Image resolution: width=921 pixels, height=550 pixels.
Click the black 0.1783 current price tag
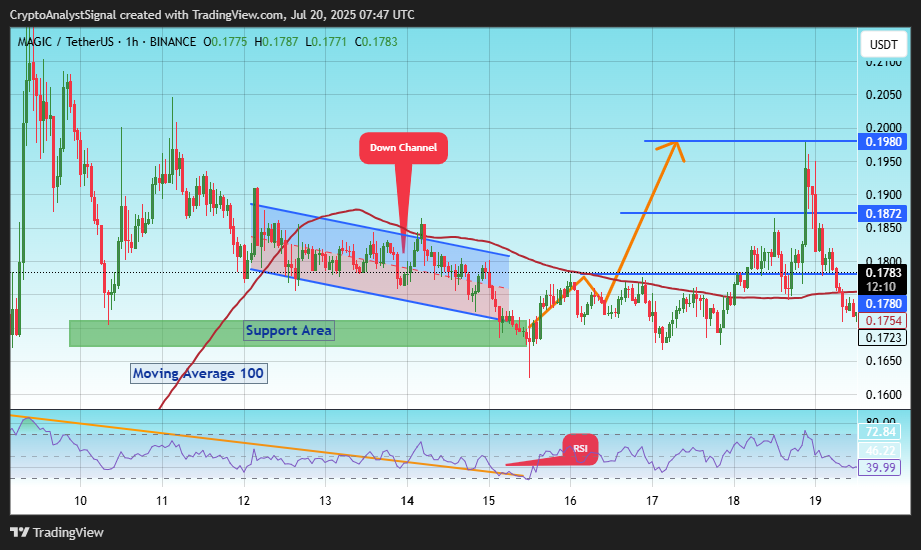click(x=882, y=273)
